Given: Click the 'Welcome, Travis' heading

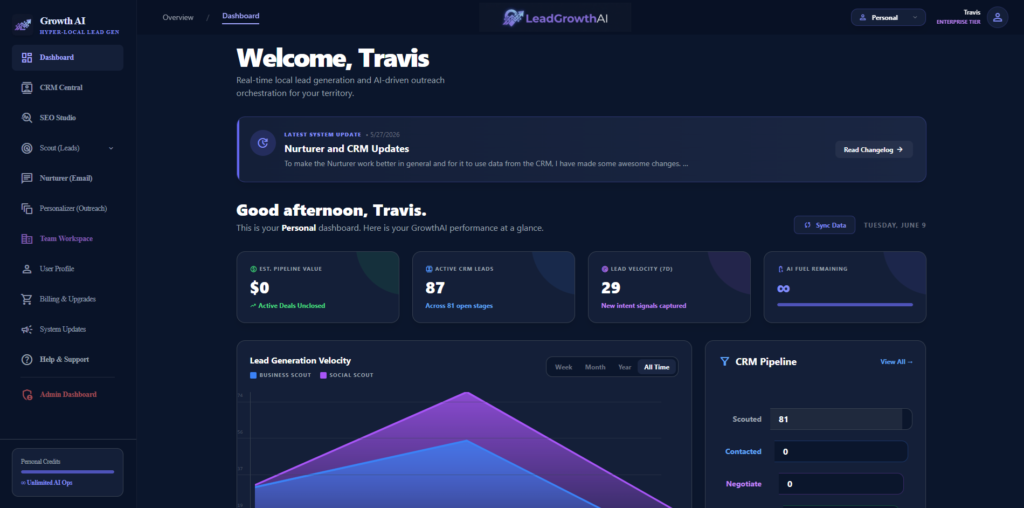Looking at the screenshot, I should (x=332, y=59).
